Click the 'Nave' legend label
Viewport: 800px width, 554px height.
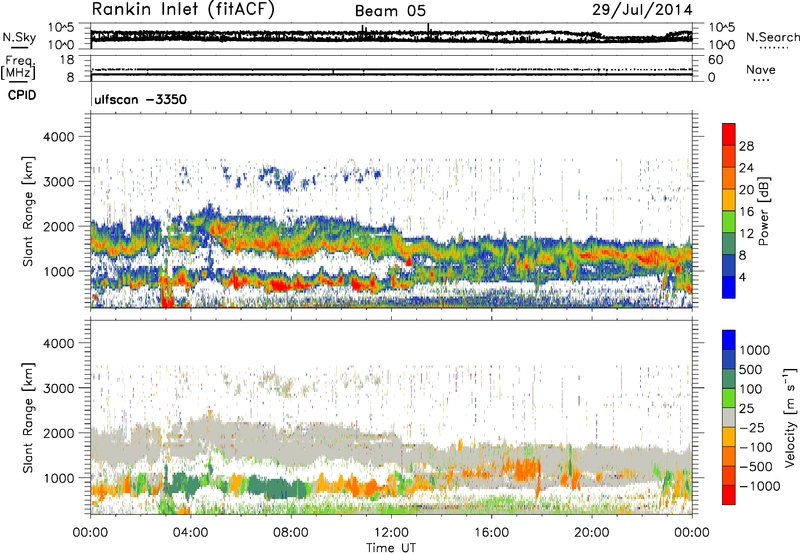coord(760,69)
